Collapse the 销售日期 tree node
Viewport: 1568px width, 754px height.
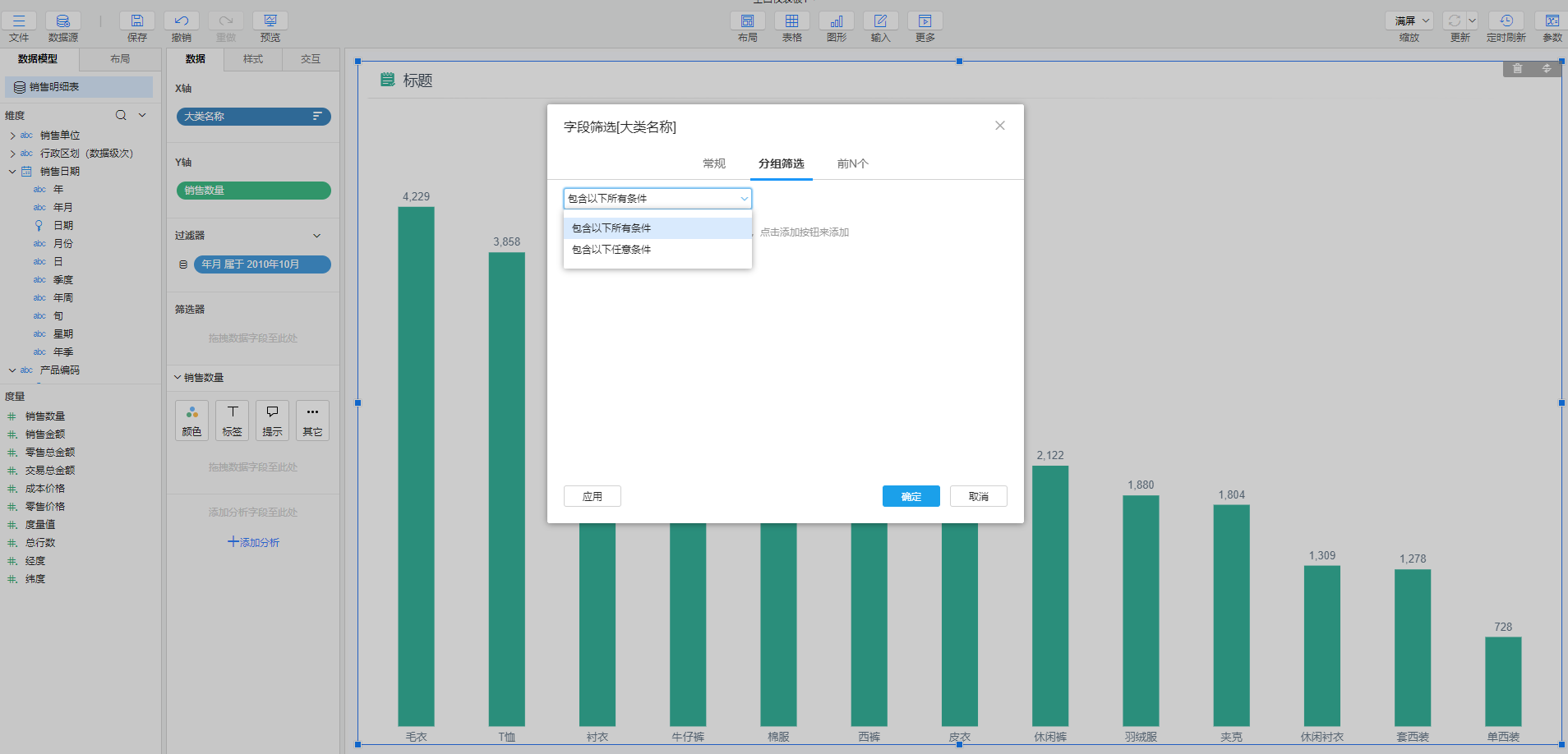[x=12, y=172]
